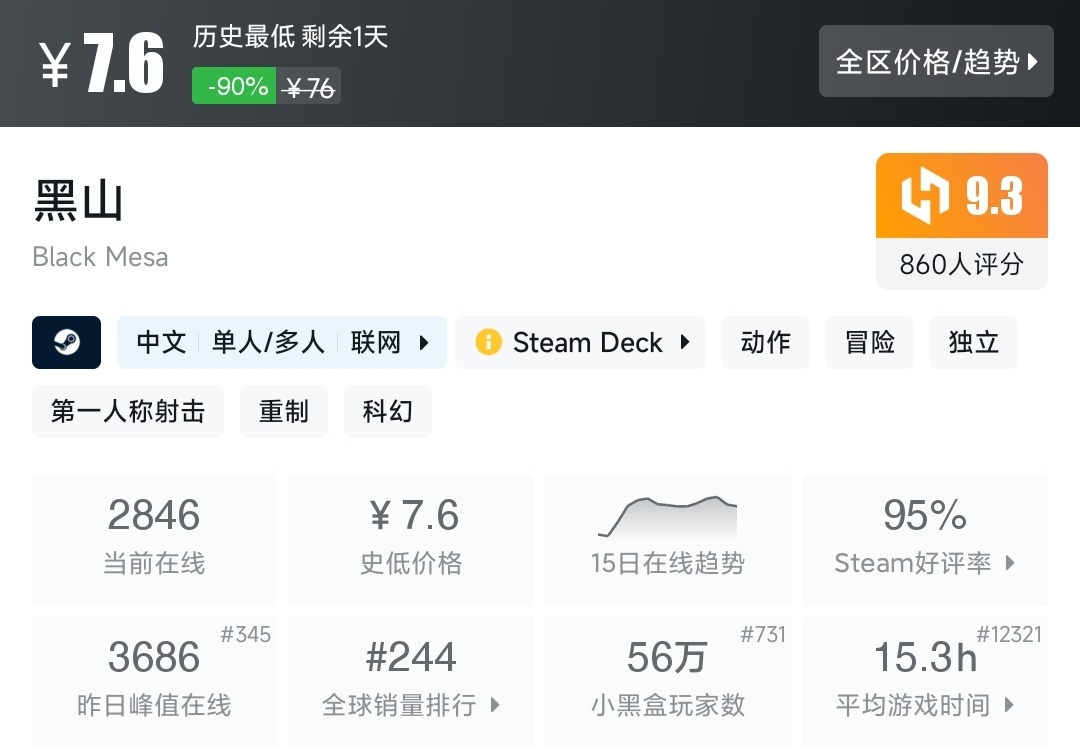The height and width of the screenshot is (756, 1080).
Task: Open the 860人评分 ratings count
Action: tap(961, 264)
